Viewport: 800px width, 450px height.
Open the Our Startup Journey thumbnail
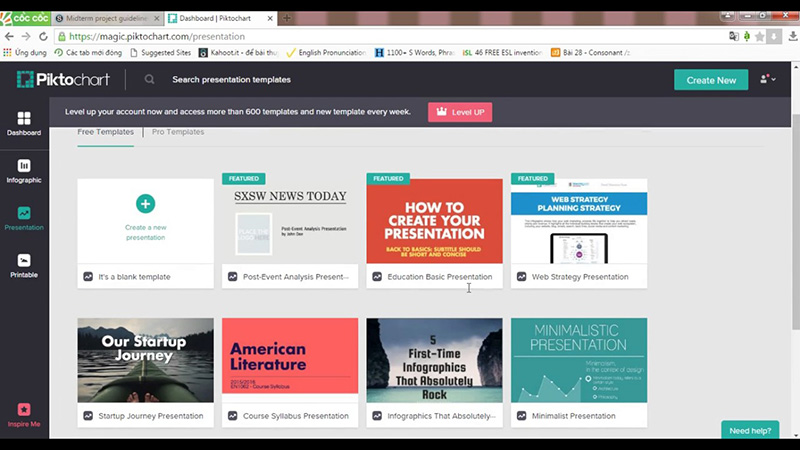tap(145, 360)
